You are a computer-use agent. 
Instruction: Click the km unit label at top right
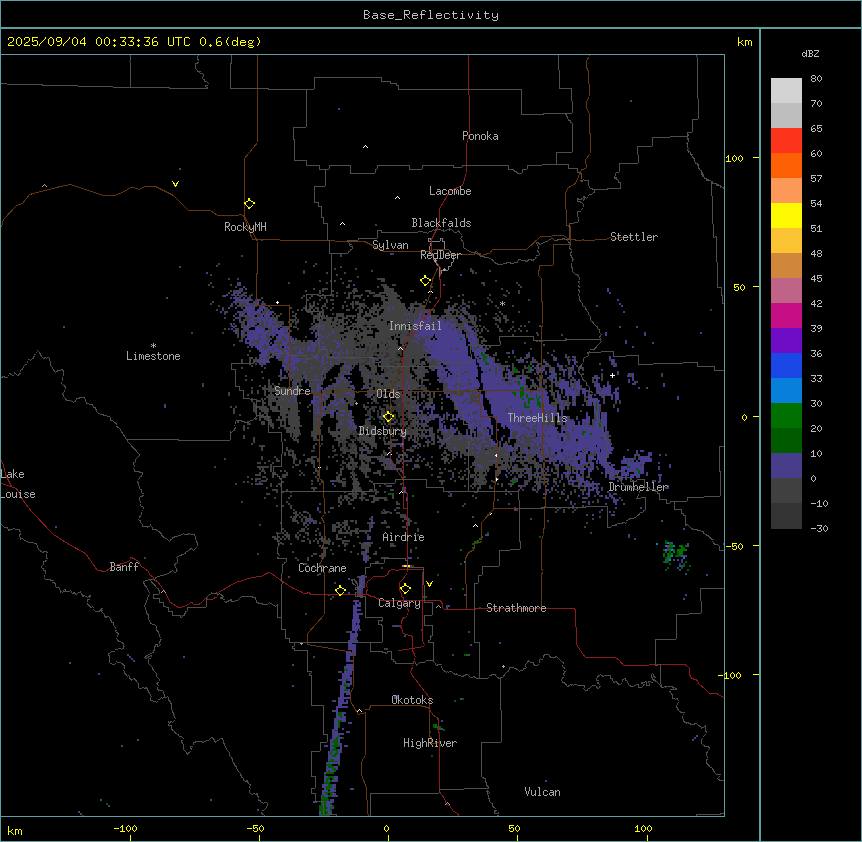click(745, 42)
